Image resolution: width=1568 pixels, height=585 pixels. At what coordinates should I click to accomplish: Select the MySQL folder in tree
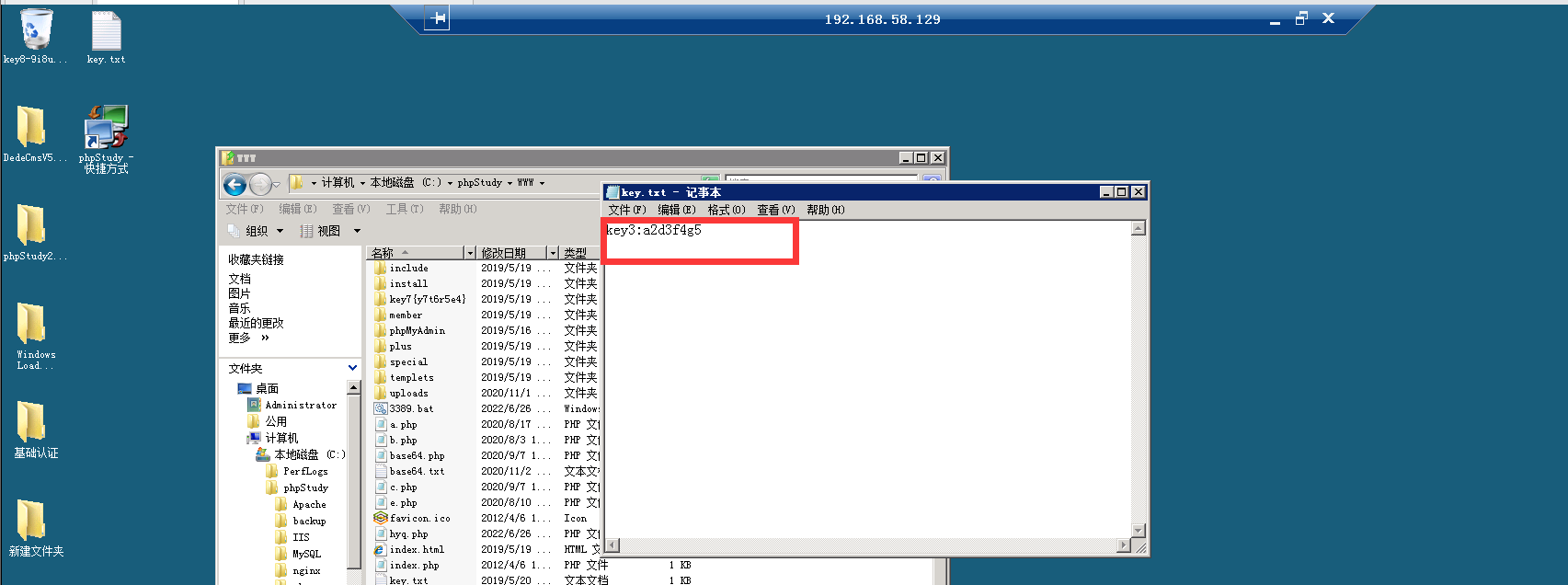pos(306,554)
